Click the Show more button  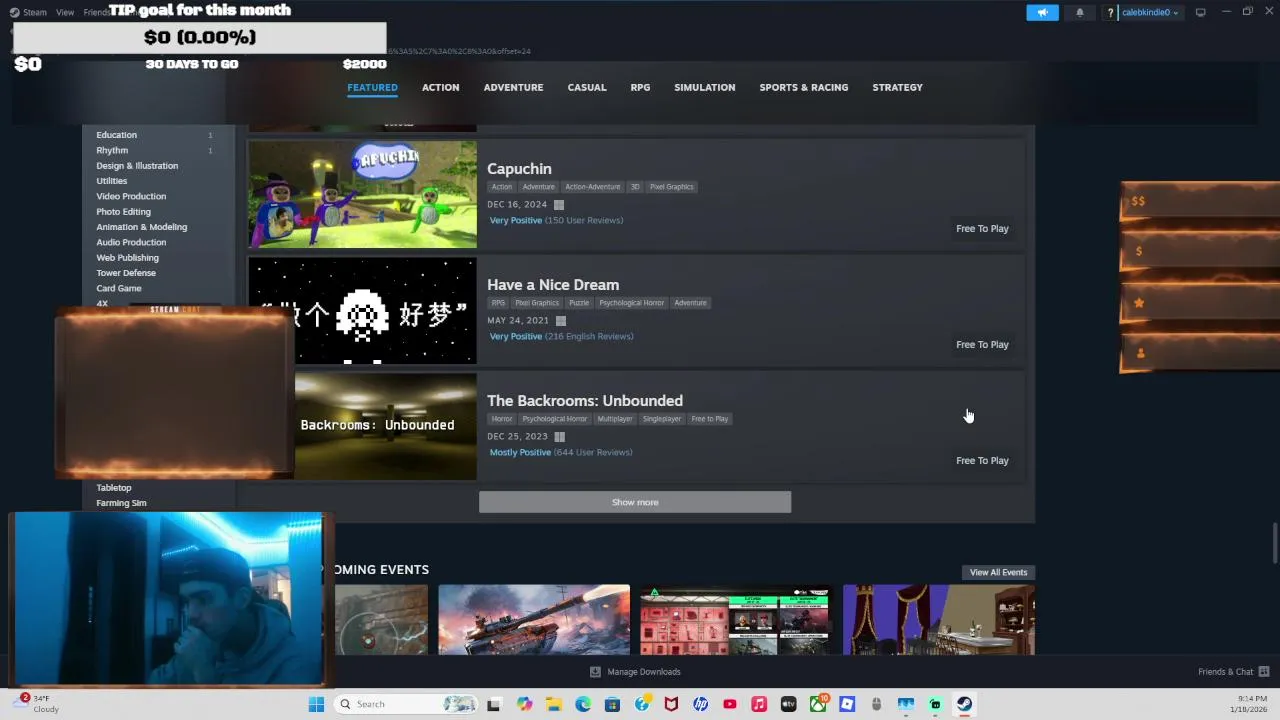635,502
